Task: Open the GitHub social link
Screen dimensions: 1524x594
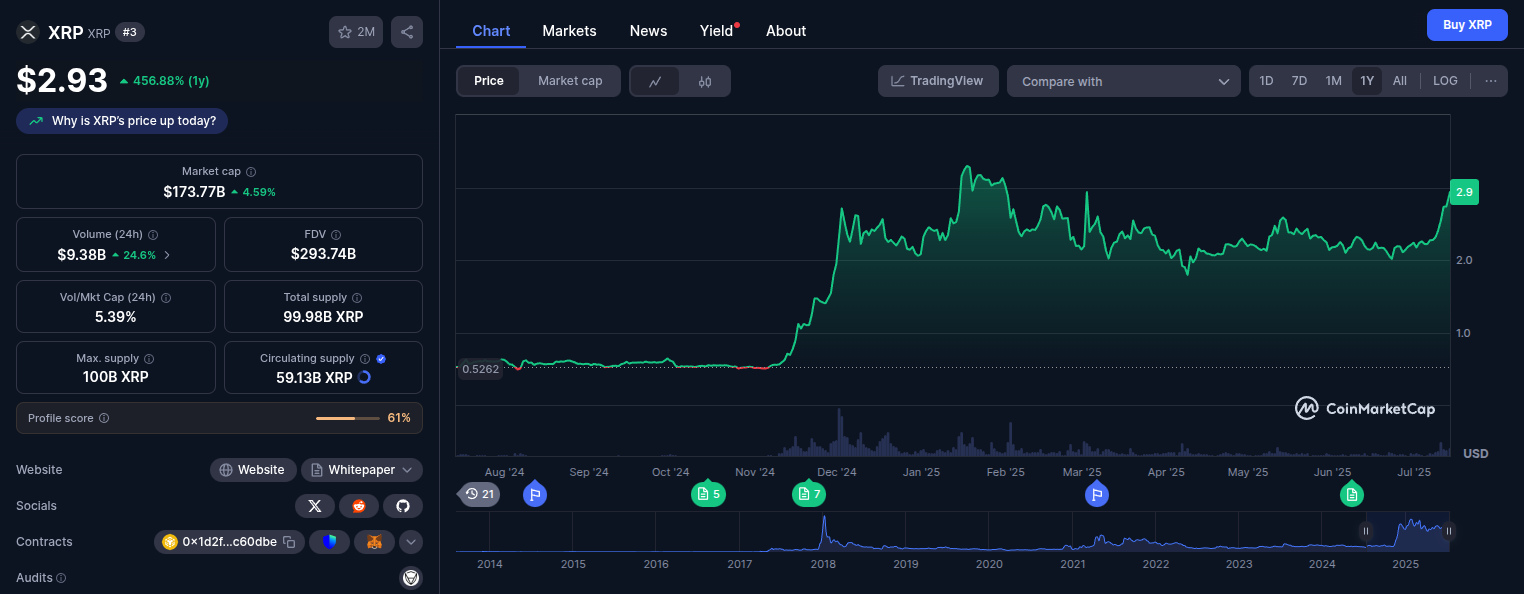Action: click(403, 506)
